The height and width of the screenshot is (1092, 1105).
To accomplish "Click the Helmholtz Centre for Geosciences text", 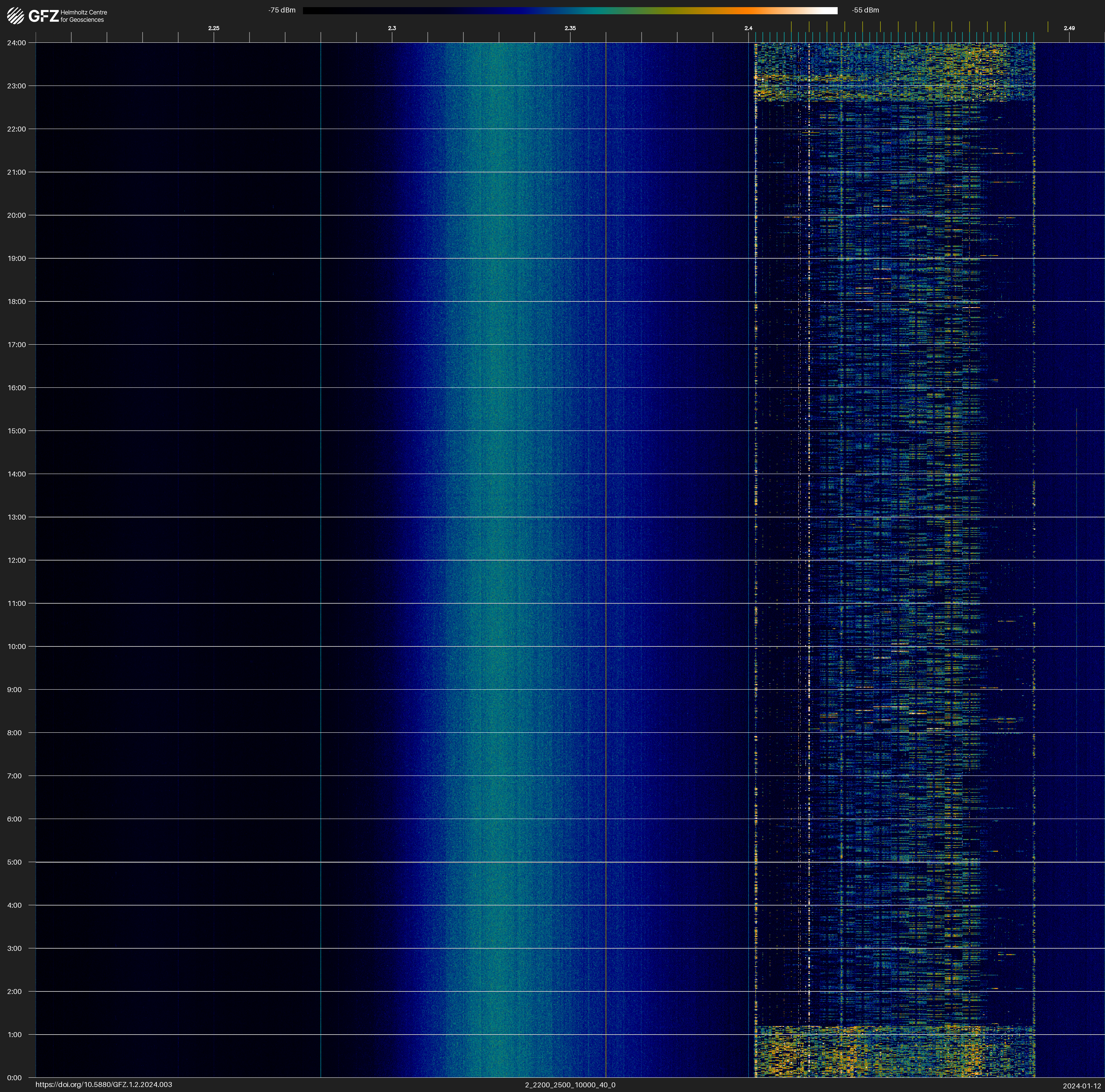I will pos(83,16).
